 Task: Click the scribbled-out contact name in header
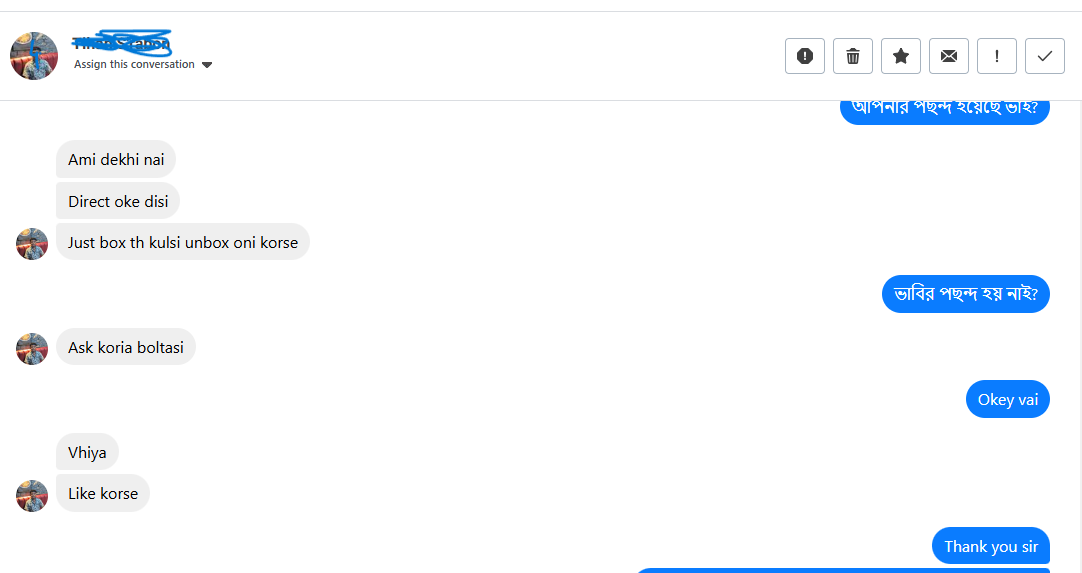[122, 43]
